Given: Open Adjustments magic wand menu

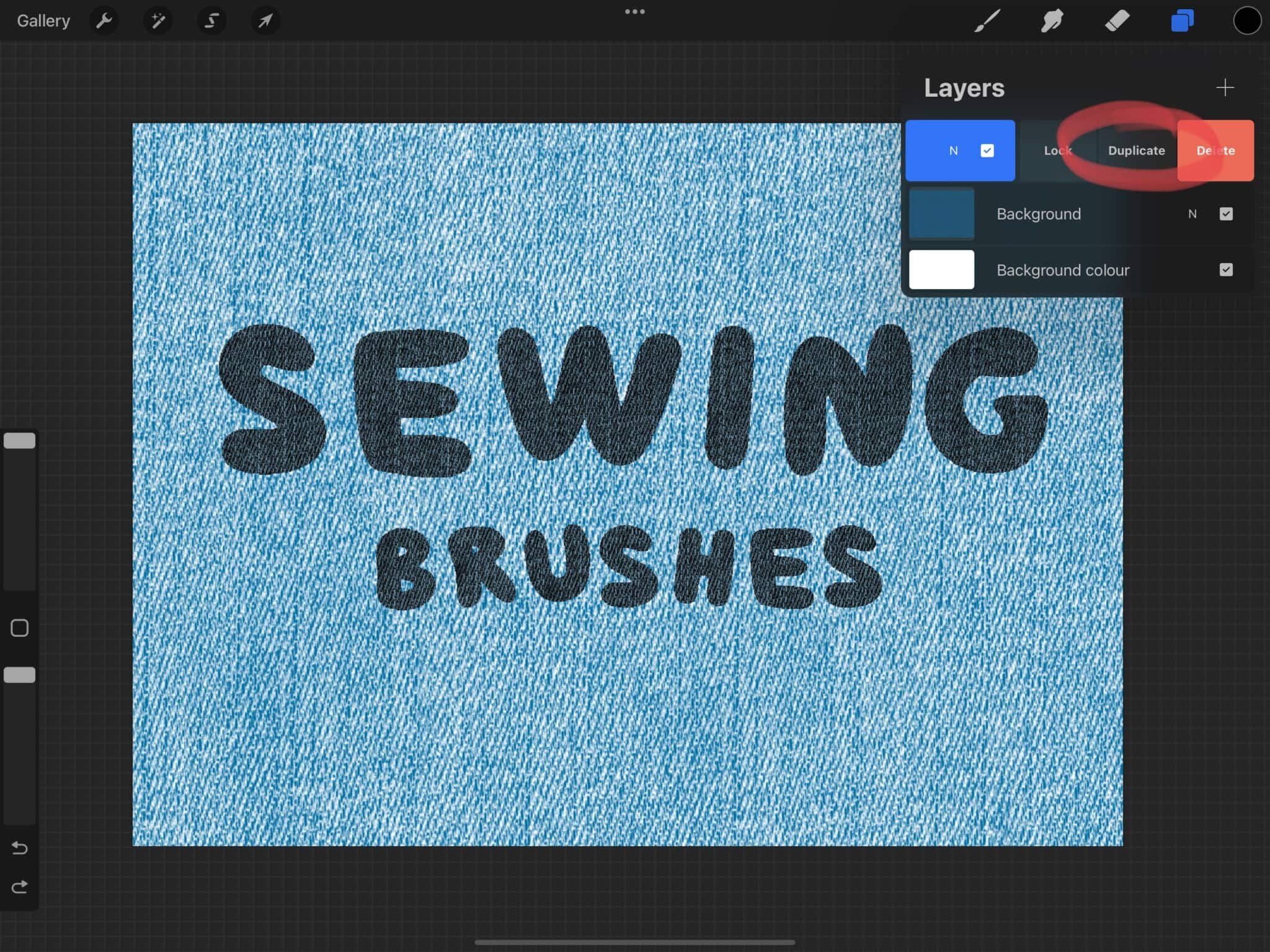Looking at the screenshot, I should click(158, 21).
